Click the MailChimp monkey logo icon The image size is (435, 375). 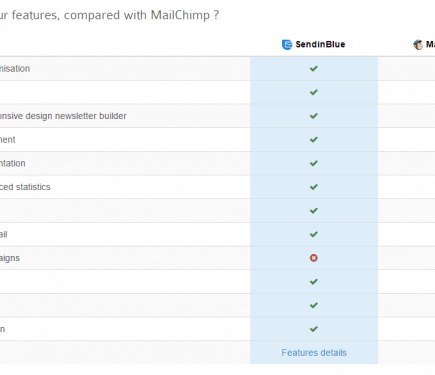[418, 45]
